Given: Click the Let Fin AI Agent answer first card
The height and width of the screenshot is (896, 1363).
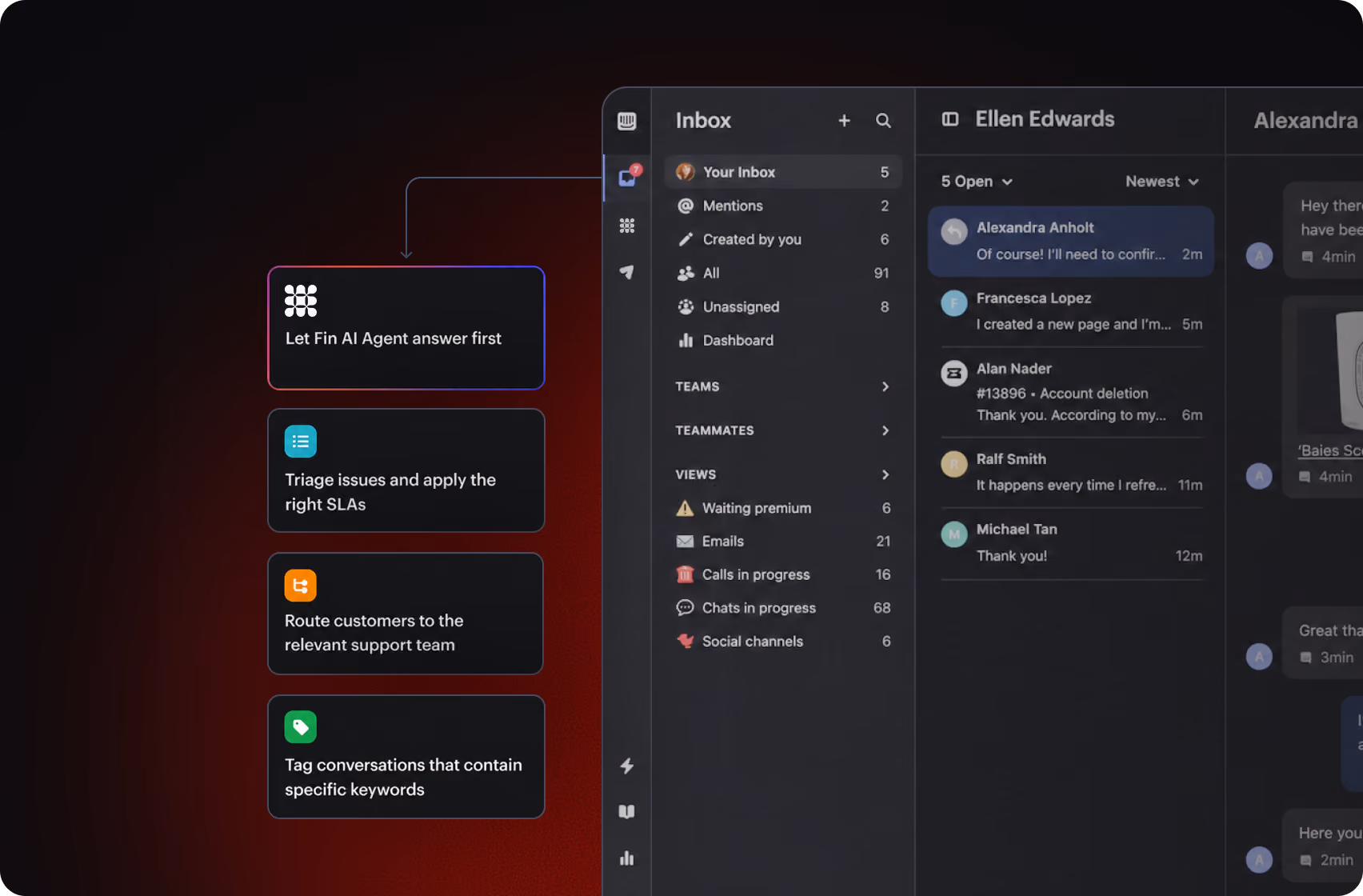Looking at the screenshot, I should pyautogui.click(x=406, y=328).
